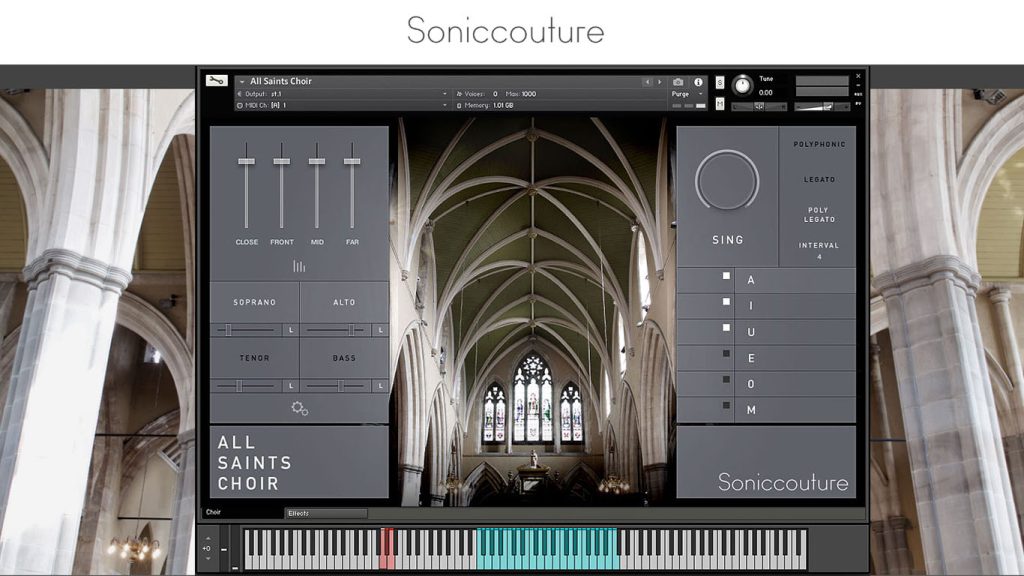Open the mixer bars icon below mic faders

(x=299, y=266)
